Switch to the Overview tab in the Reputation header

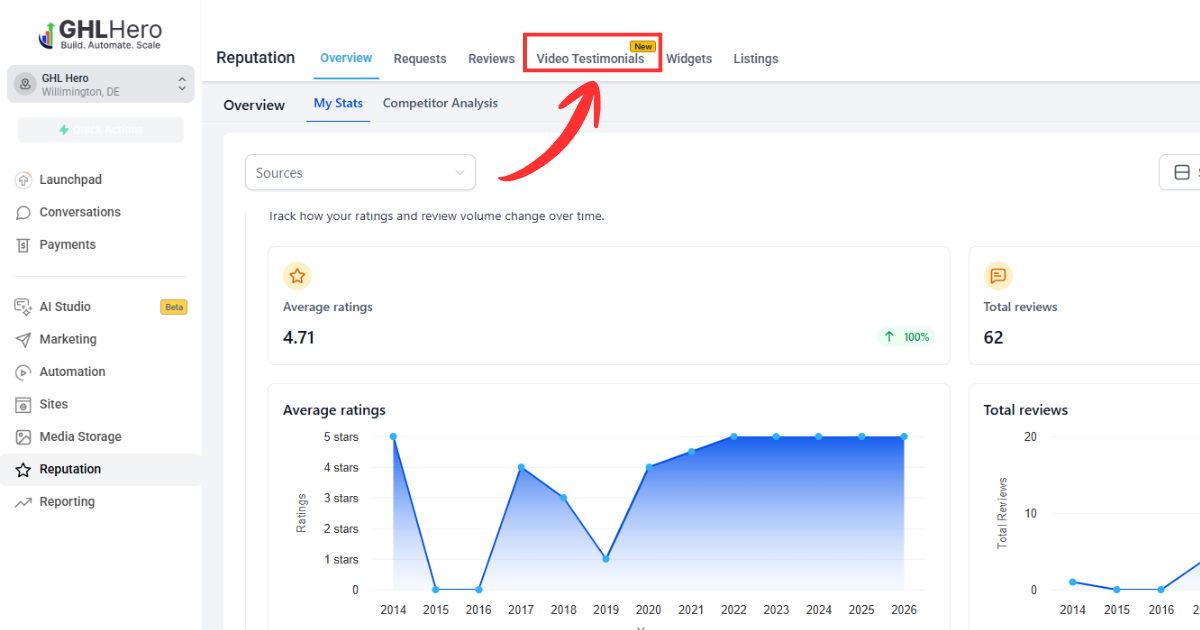pyautogui.click(x=346, y=58)
